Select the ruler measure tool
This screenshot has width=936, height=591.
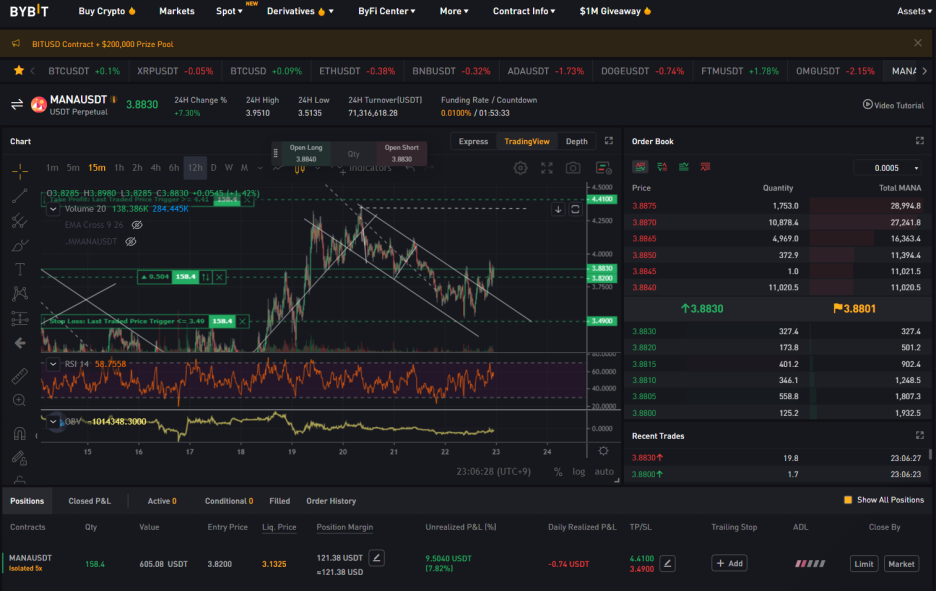click(20, 375)
